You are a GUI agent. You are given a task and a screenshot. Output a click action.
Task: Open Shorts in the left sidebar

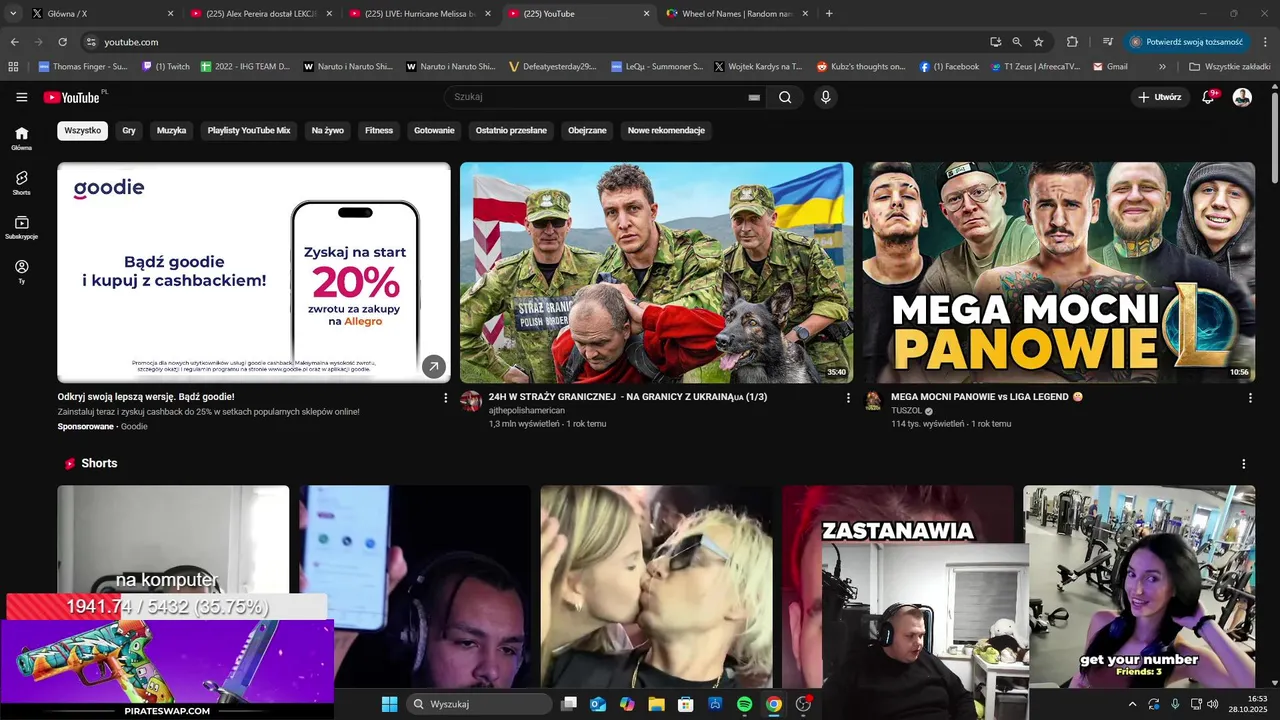pos(22,182)
